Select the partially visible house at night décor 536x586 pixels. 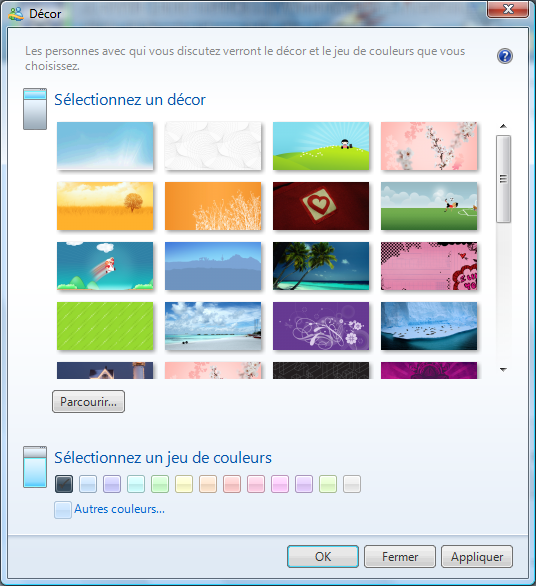click(x=105, y=370)
